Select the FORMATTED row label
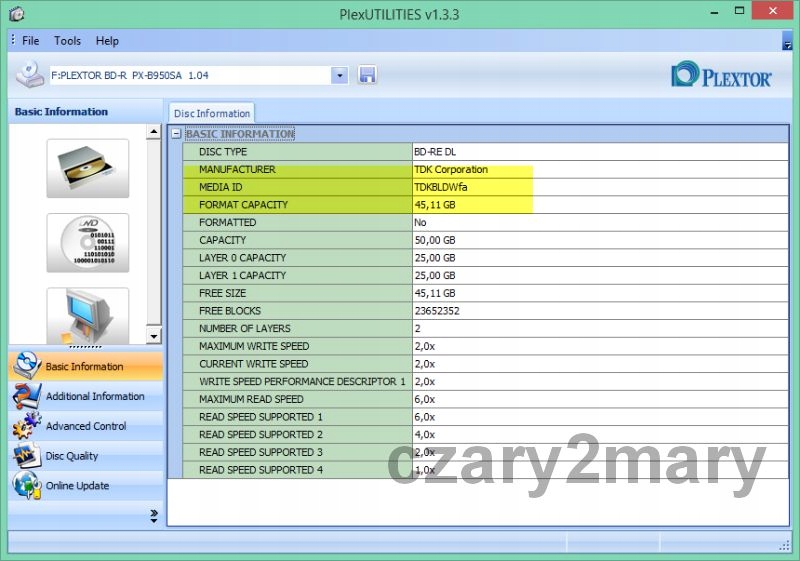Image resolution: width=800 pixels, height=561 pixels. coord(228,222)
